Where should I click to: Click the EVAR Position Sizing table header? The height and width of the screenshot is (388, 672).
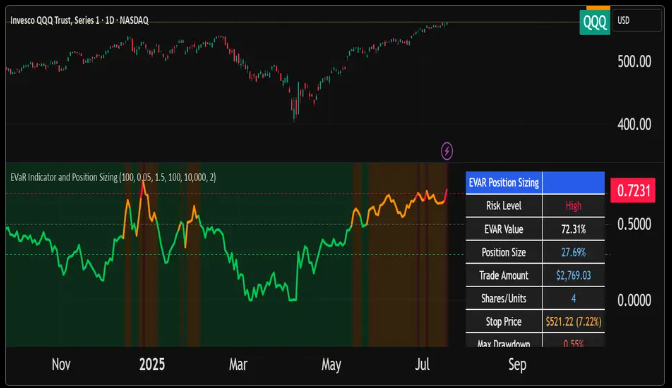(x=504, y=183)
